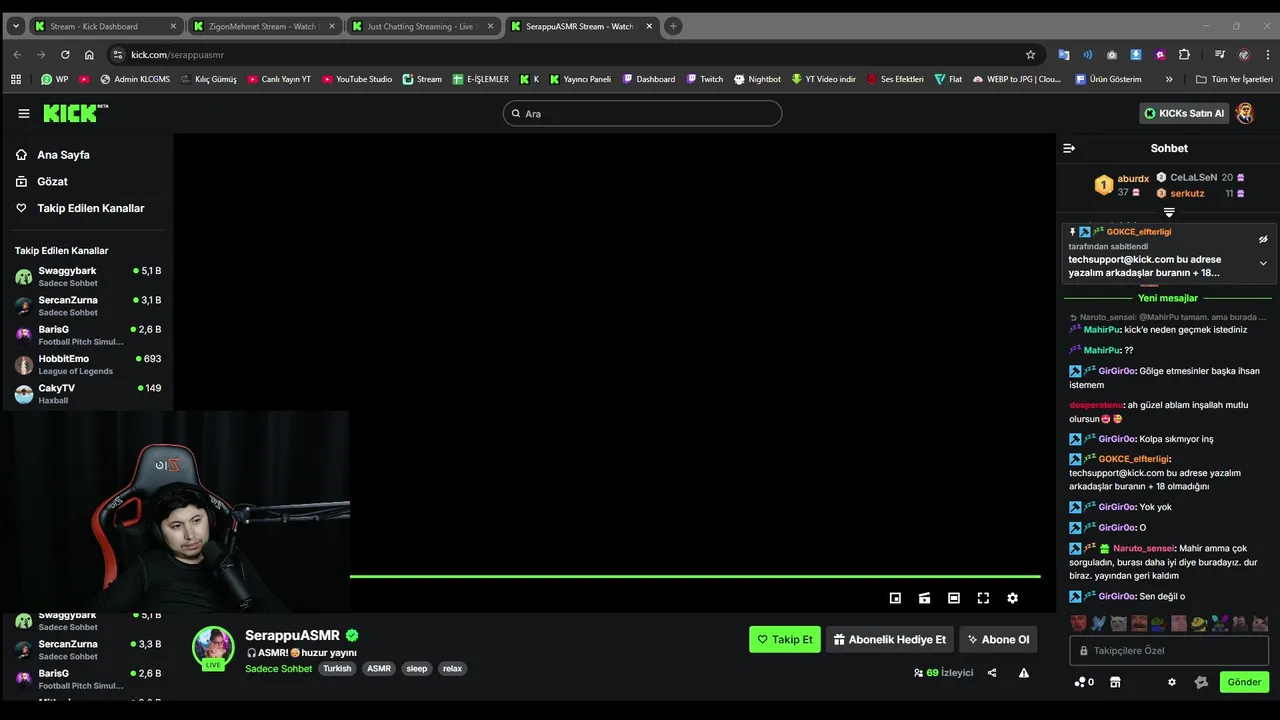Open the user profile avatar

pyautogui.click(x=1245, y=113)
